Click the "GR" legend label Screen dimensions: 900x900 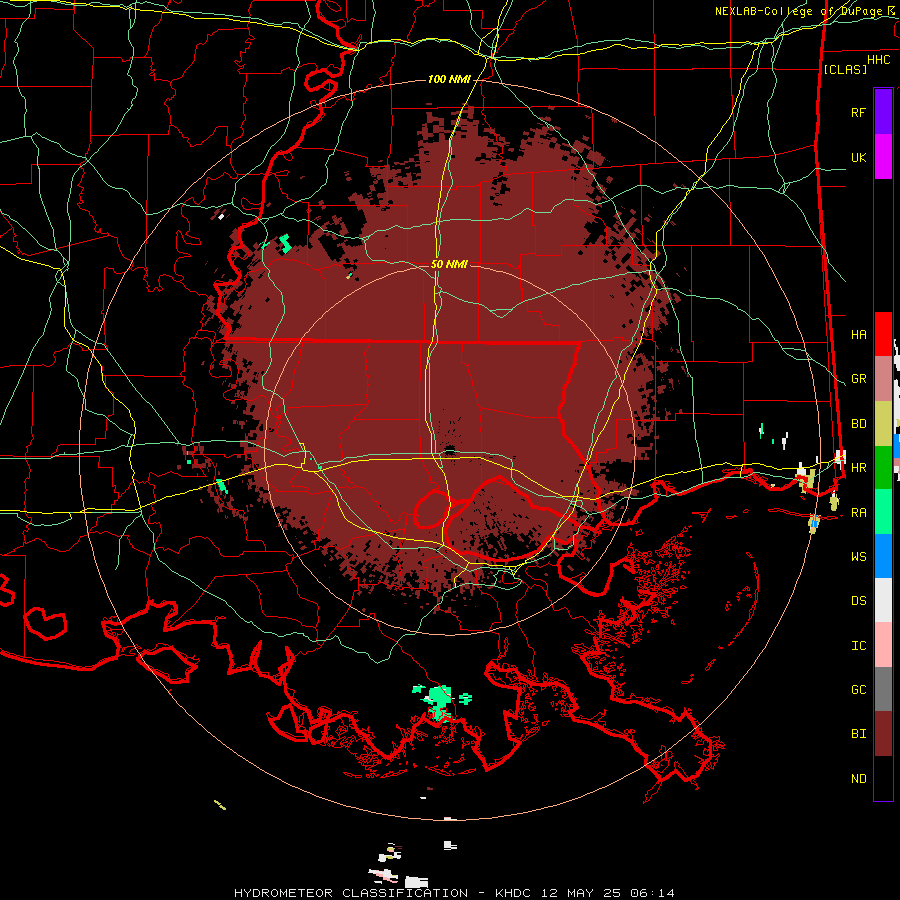point(858,379)
